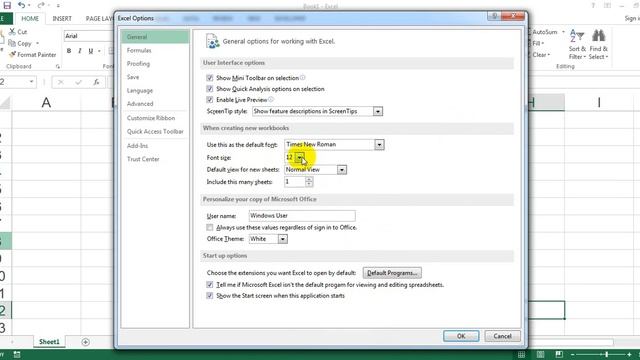Open Office Theme dropdown
The image size is (640, 360).
coord(282,239)
